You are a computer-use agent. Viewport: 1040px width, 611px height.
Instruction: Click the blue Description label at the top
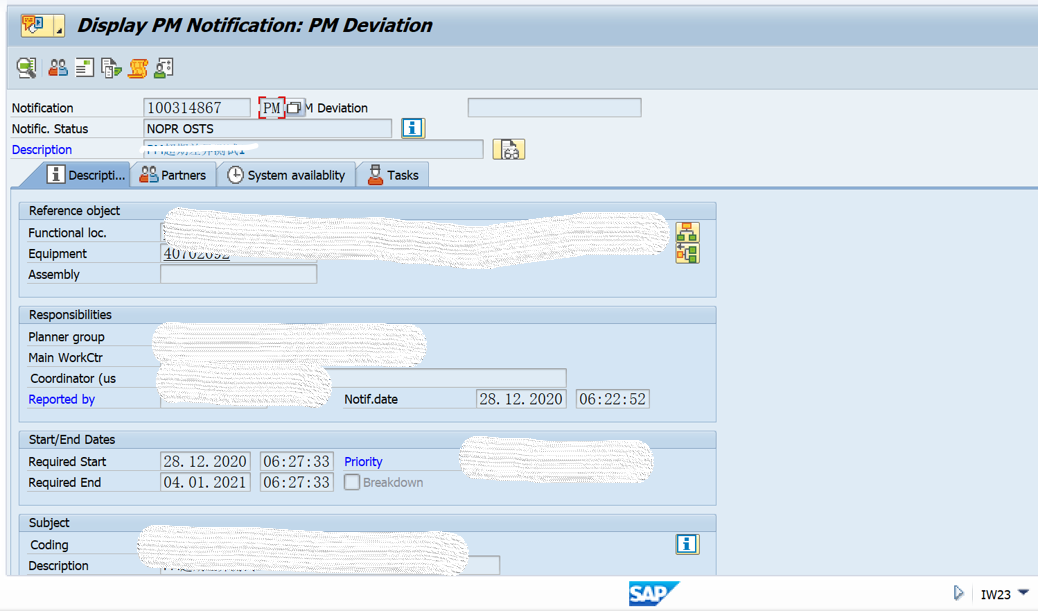(42, 150)
